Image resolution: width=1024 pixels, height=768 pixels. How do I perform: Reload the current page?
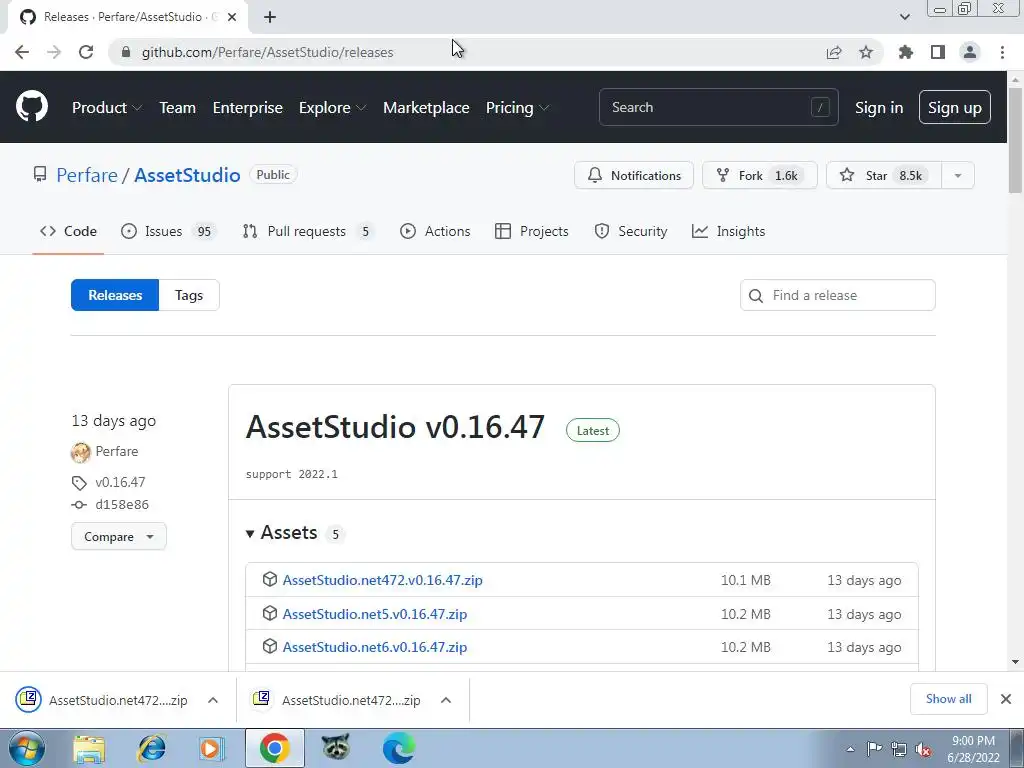click(86, 52)
